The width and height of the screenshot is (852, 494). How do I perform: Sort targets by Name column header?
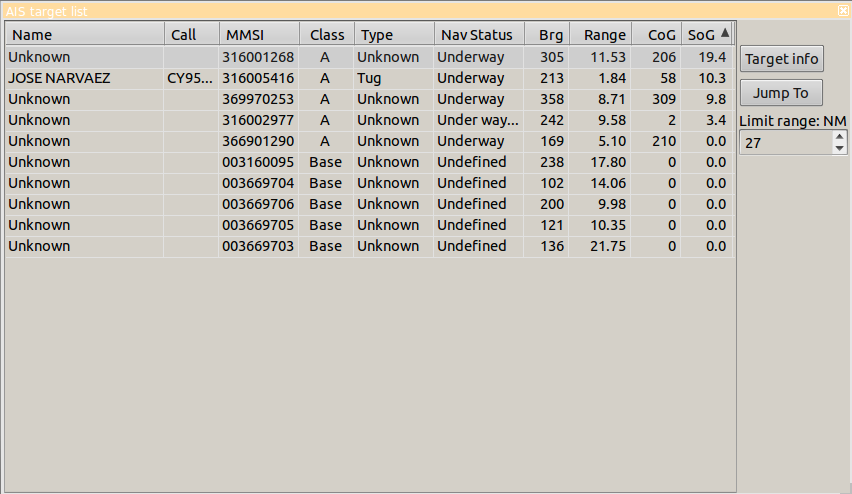[x=84, y=35]
